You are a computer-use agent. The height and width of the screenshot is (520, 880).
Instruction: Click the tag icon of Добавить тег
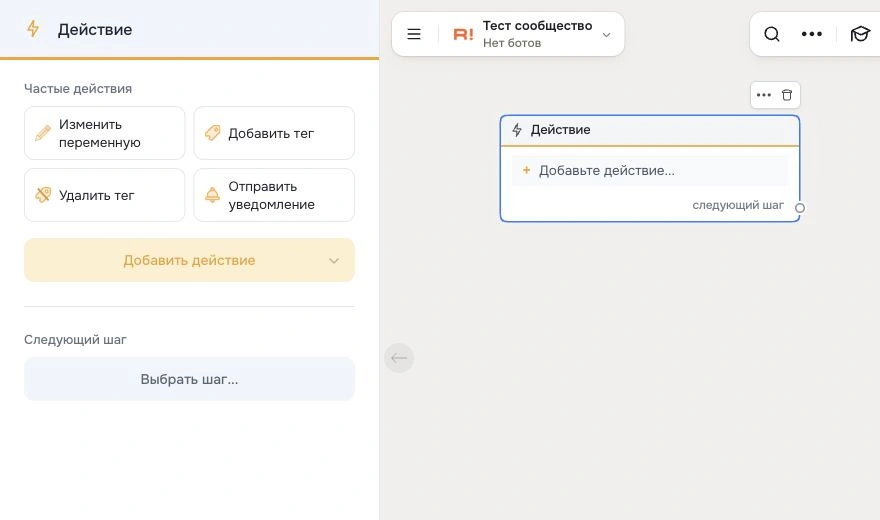[212, 133]
